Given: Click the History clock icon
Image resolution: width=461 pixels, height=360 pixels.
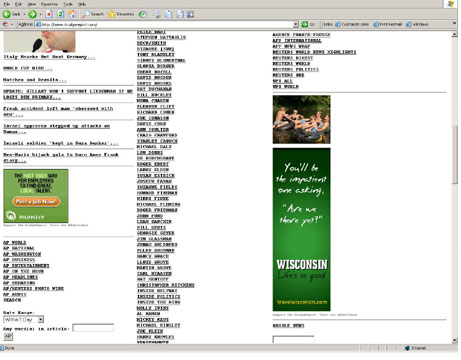Looking at the screenshot, I should [142, 14].
